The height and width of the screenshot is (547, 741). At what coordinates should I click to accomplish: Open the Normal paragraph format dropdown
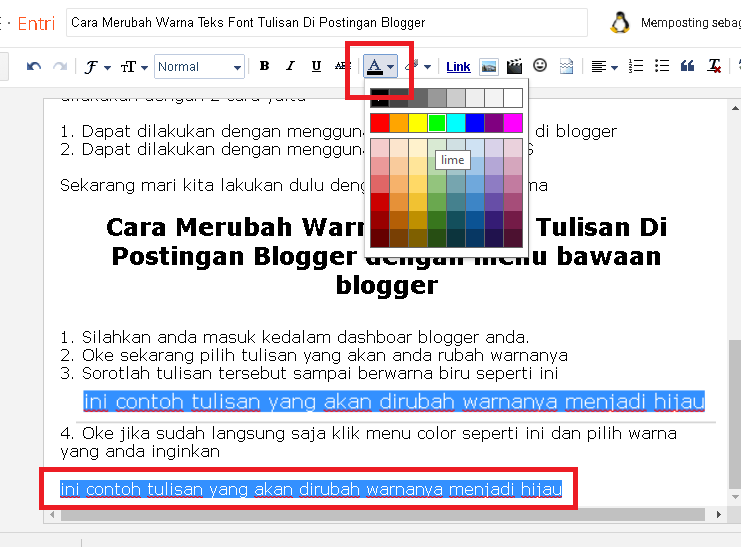click(x=199, y=67)
